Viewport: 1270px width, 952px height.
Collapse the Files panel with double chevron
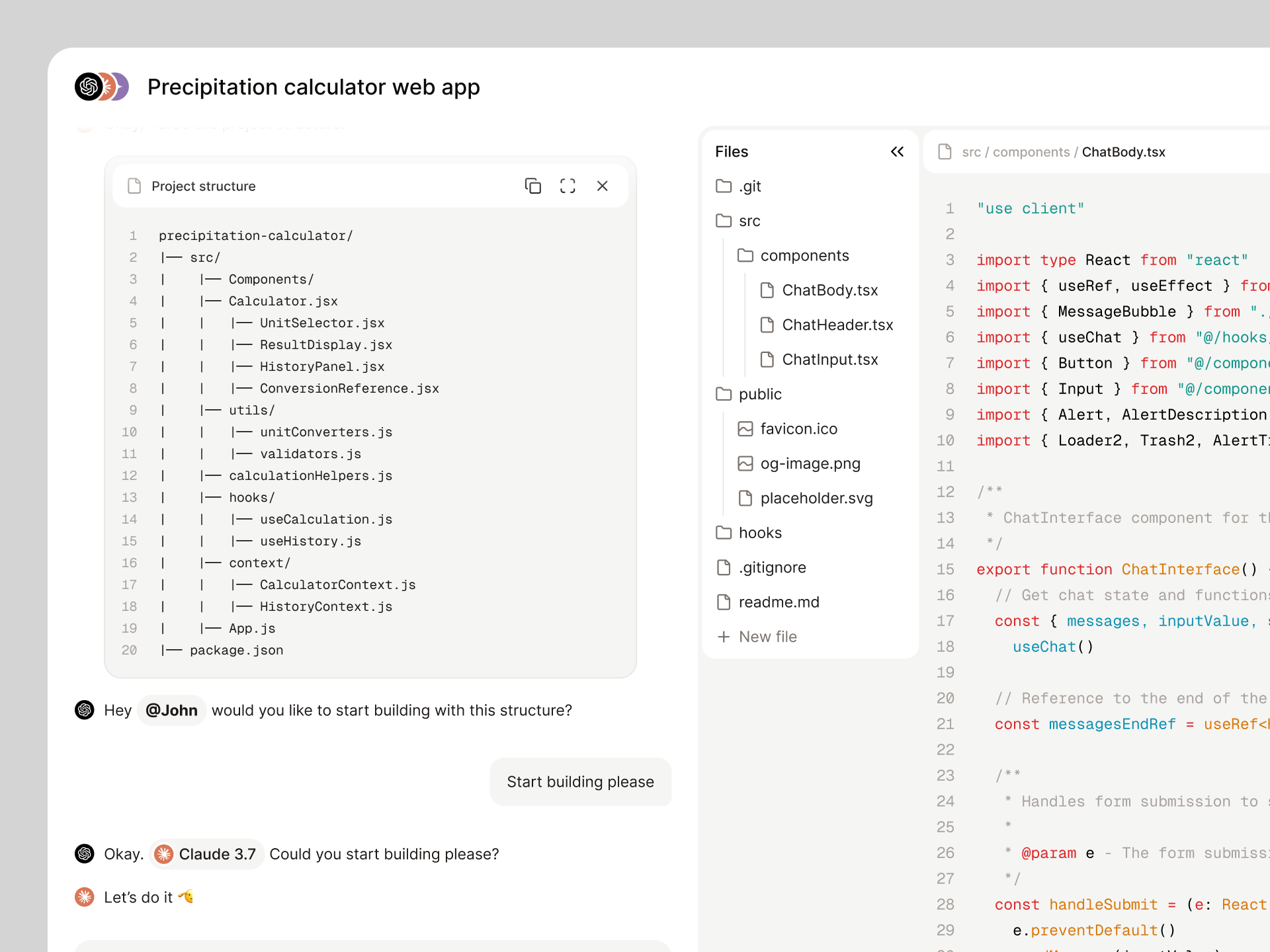pyautogui.click(x=897, y=152)
